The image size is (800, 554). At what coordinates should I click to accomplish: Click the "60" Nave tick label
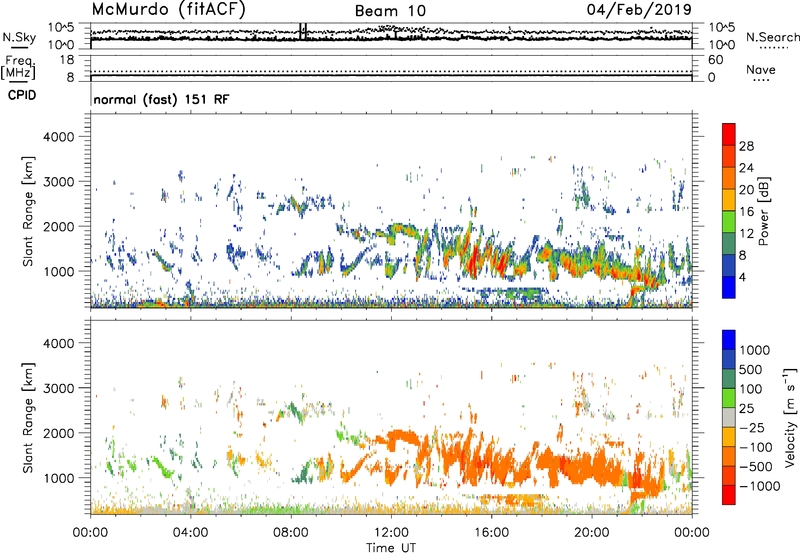tap(716, 60)
